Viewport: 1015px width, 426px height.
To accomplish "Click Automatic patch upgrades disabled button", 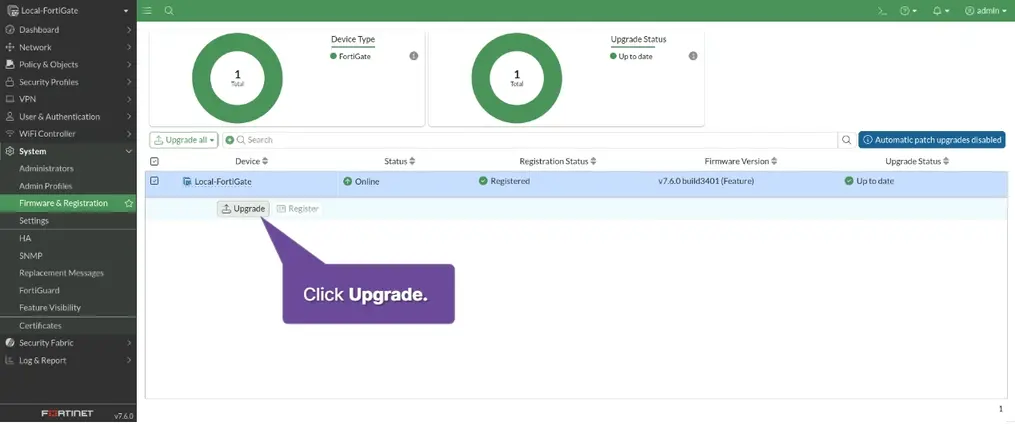I will pyautogui.click(x=932, y=140).
